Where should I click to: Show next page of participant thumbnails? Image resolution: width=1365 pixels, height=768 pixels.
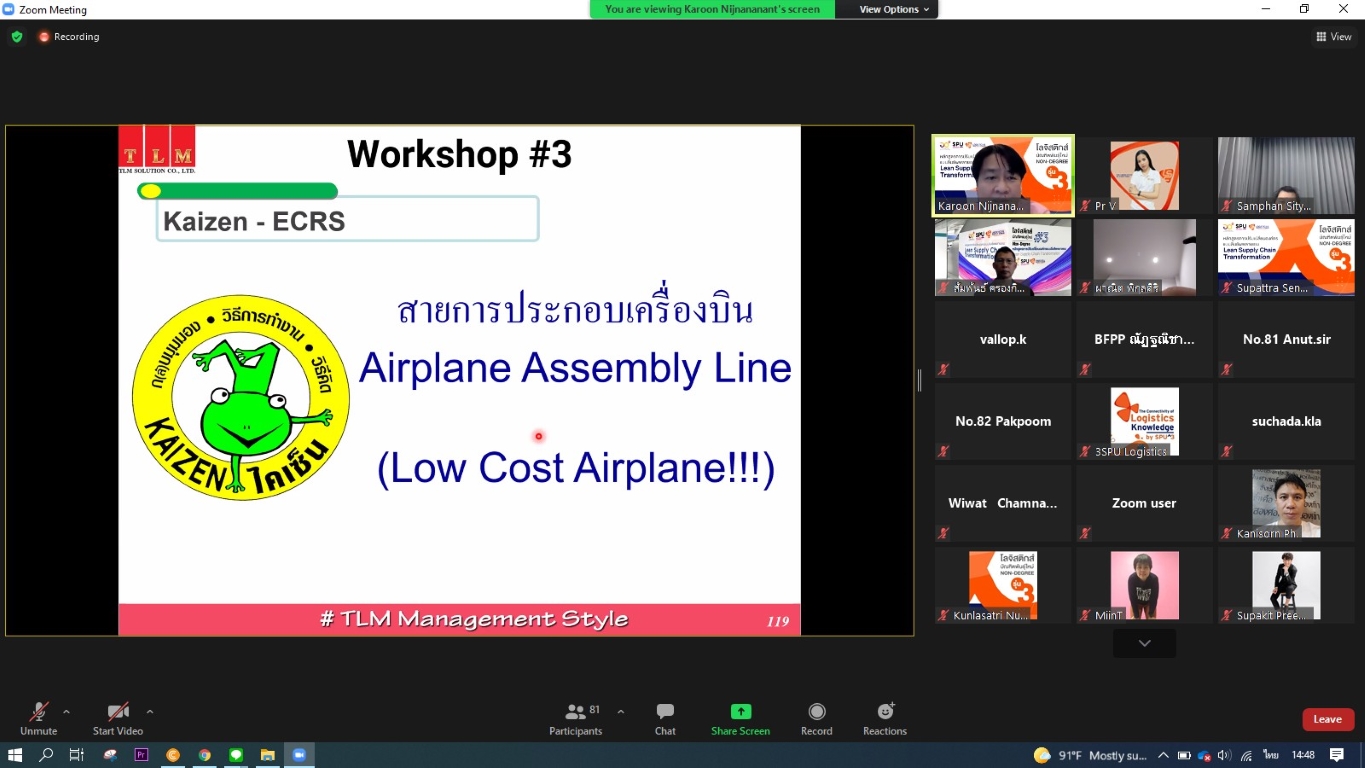point(1145,643)
